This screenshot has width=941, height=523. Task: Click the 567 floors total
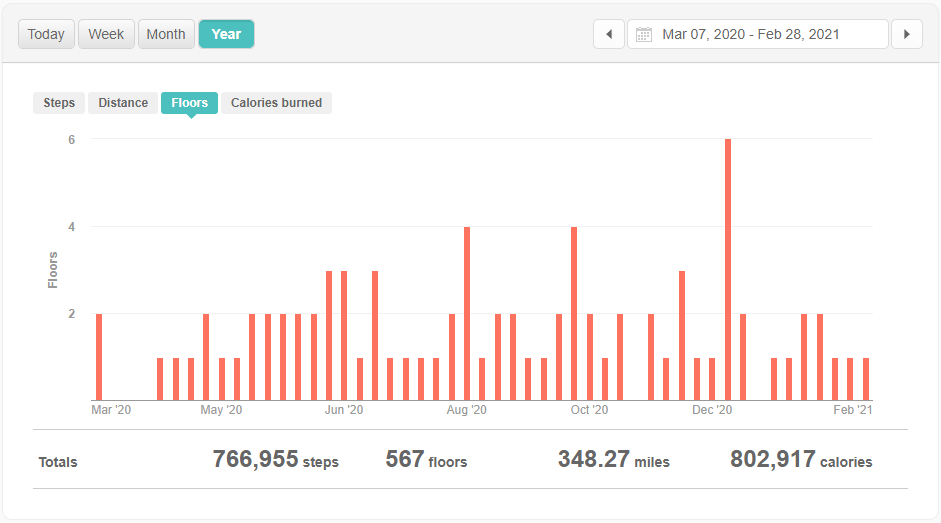426,460
